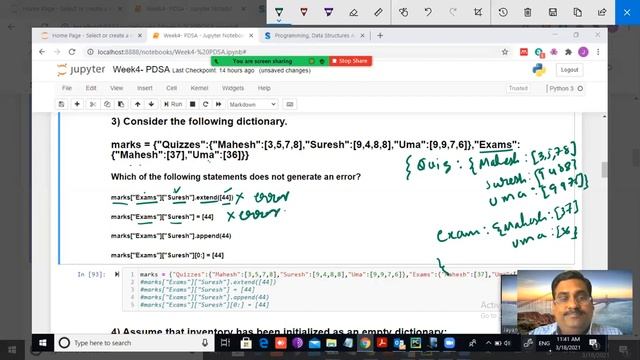Reload the notebook page
This screenshot has width=640, height=360.
click(72, 52)
